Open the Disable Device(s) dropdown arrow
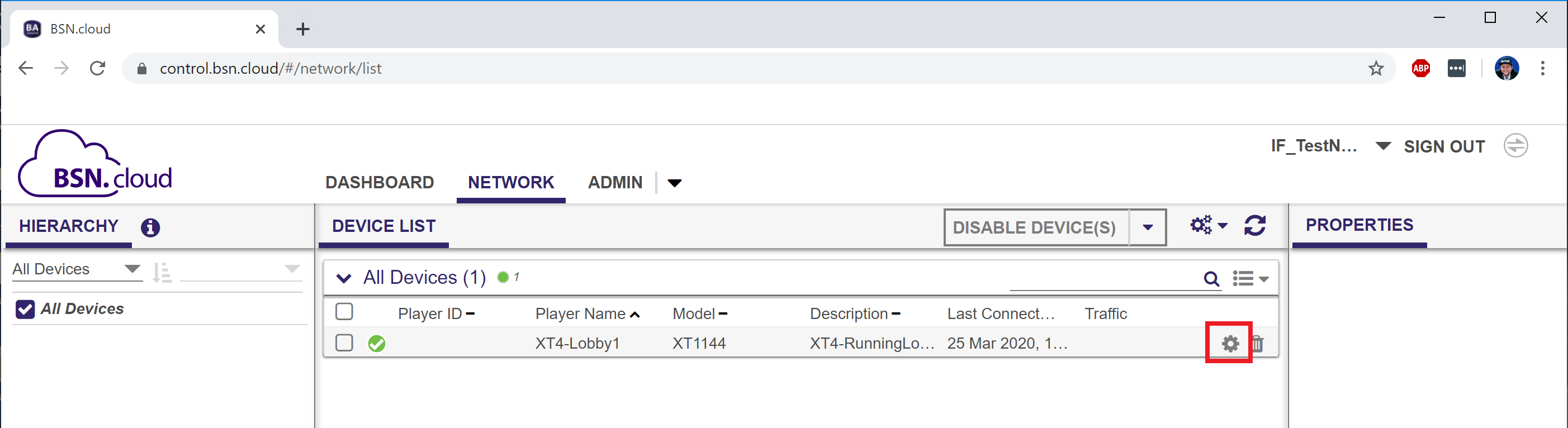The width and height of the screenshot is (1568, 428). pos(1148,228)
